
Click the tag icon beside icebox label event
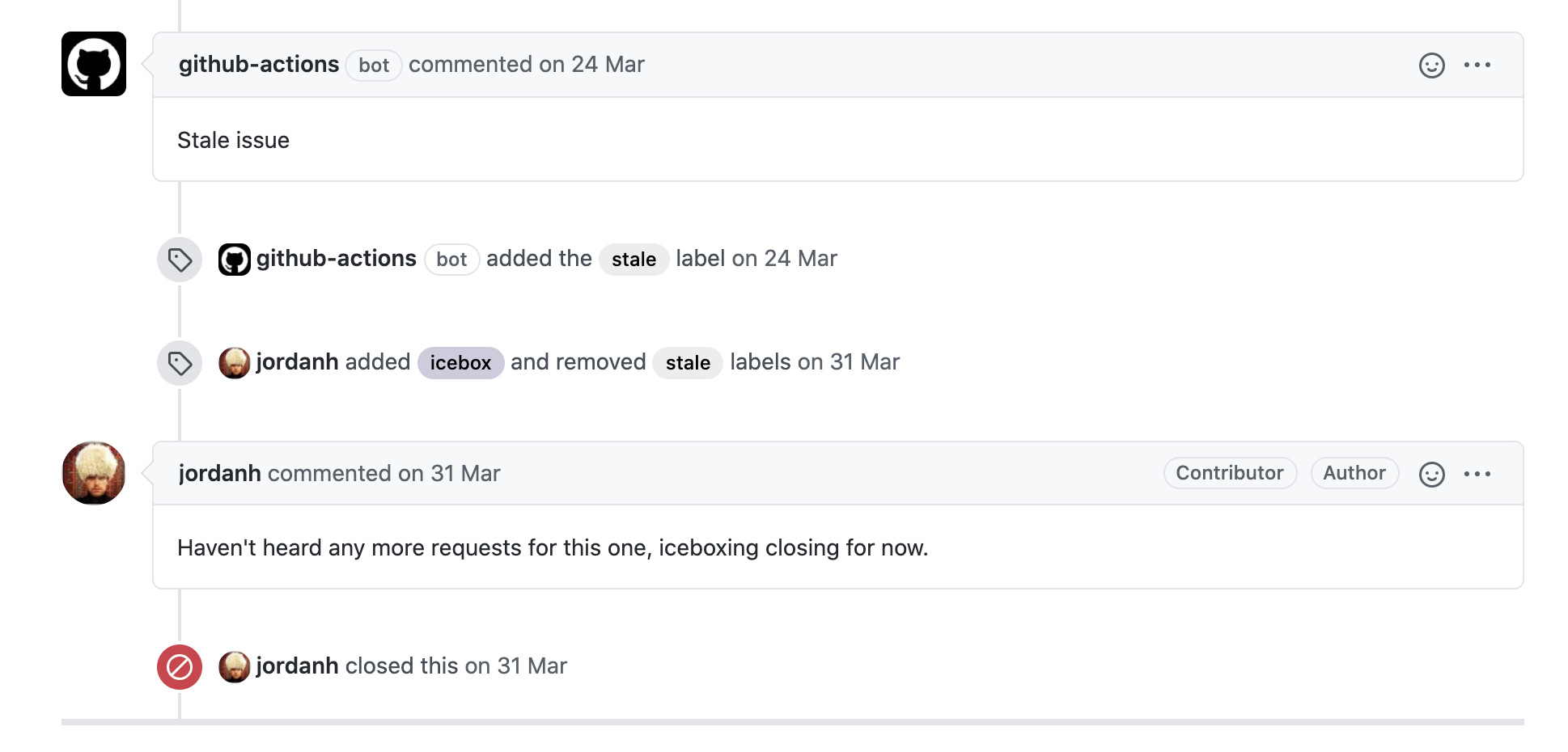(x=179, y=362)
